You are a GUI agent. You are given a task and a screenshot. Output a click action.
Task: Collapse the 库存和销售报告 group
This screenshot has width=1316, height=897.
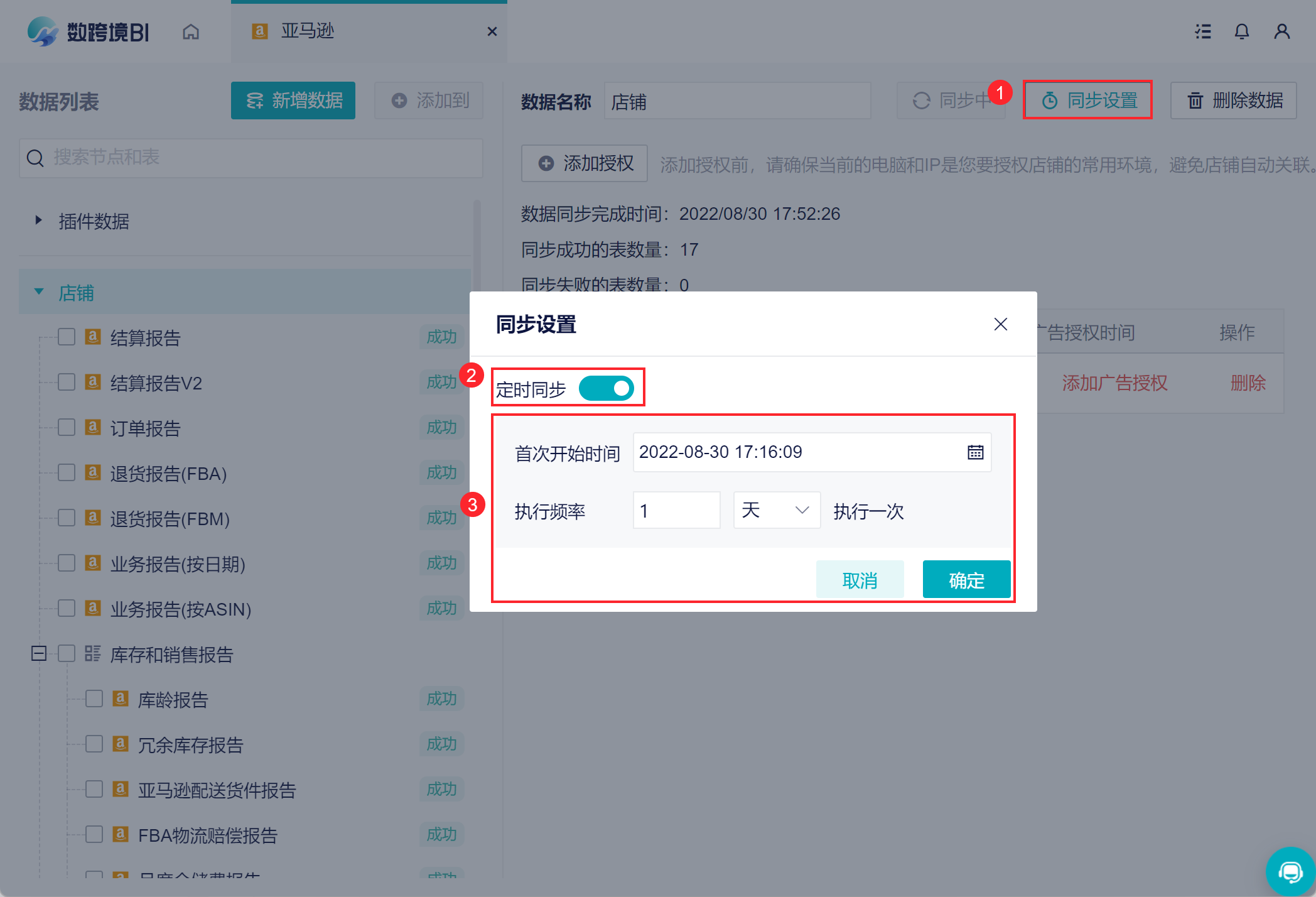click(39, 654)
